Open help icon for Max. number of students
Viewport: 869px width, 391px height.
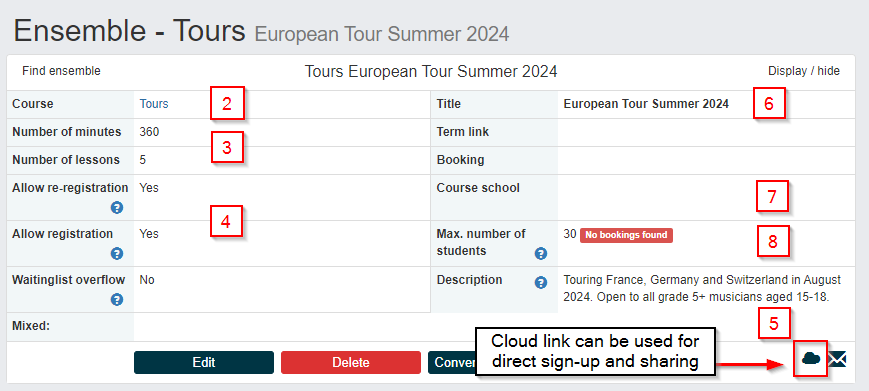(541, 254)
